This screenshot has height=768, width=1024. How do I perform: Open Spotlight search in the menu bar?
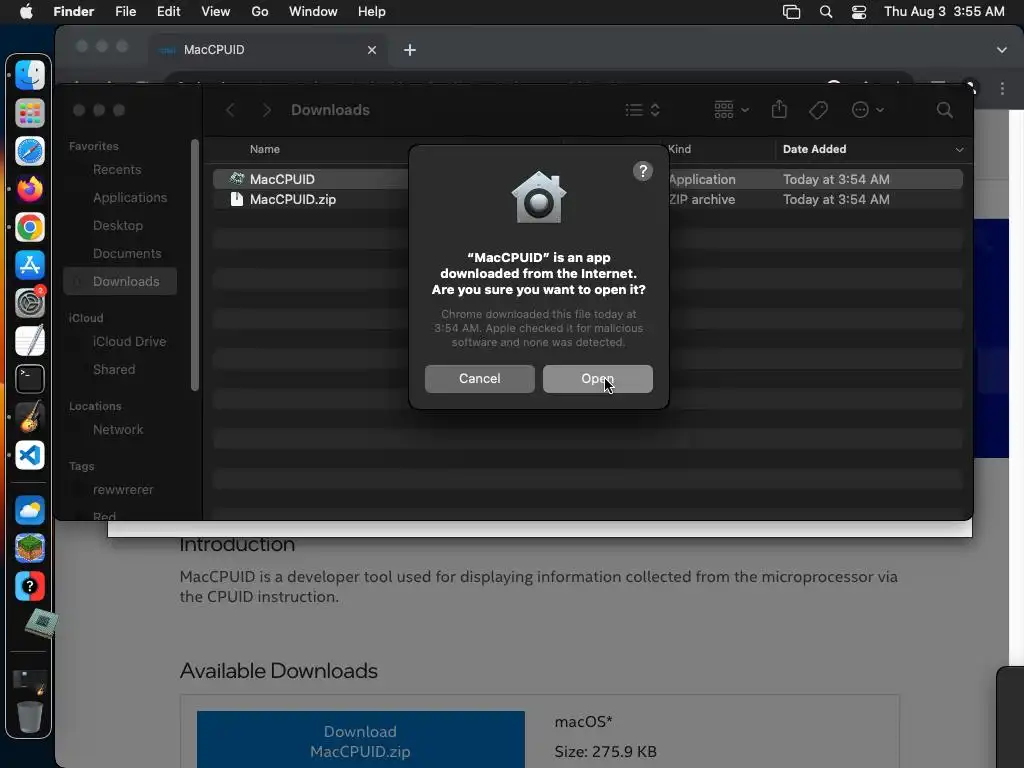[825, 12]
